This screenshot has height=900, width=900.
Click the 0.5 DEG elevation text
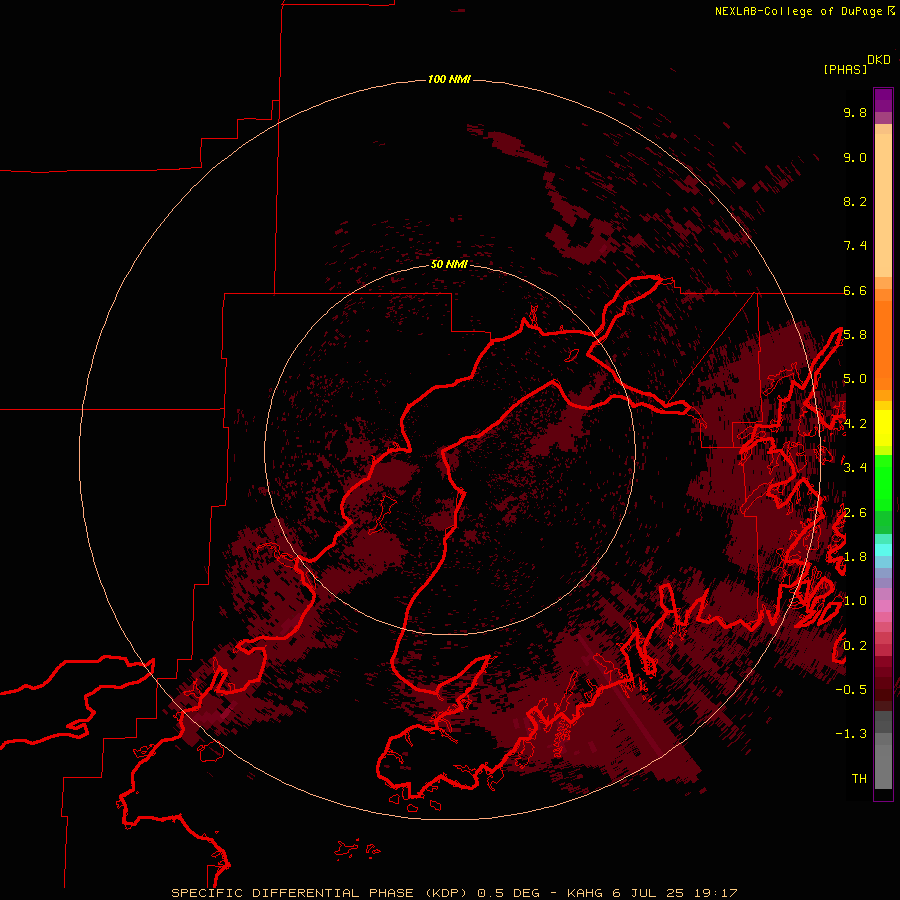click(509, 893)
